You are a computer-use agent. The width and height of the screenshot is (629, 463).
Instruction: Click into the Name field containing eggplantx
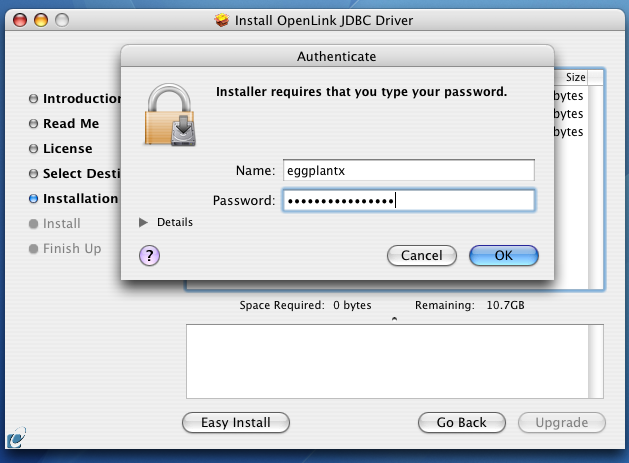(409, 171)
